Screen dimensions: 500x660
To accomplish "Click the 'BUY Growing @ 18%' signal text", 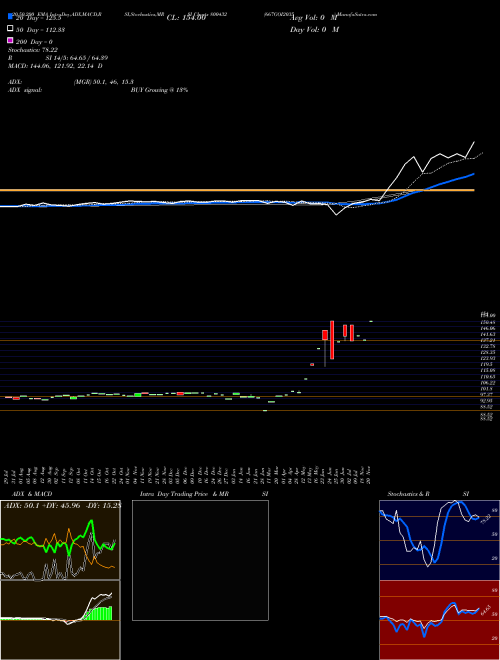I will [x=159, y=90].
